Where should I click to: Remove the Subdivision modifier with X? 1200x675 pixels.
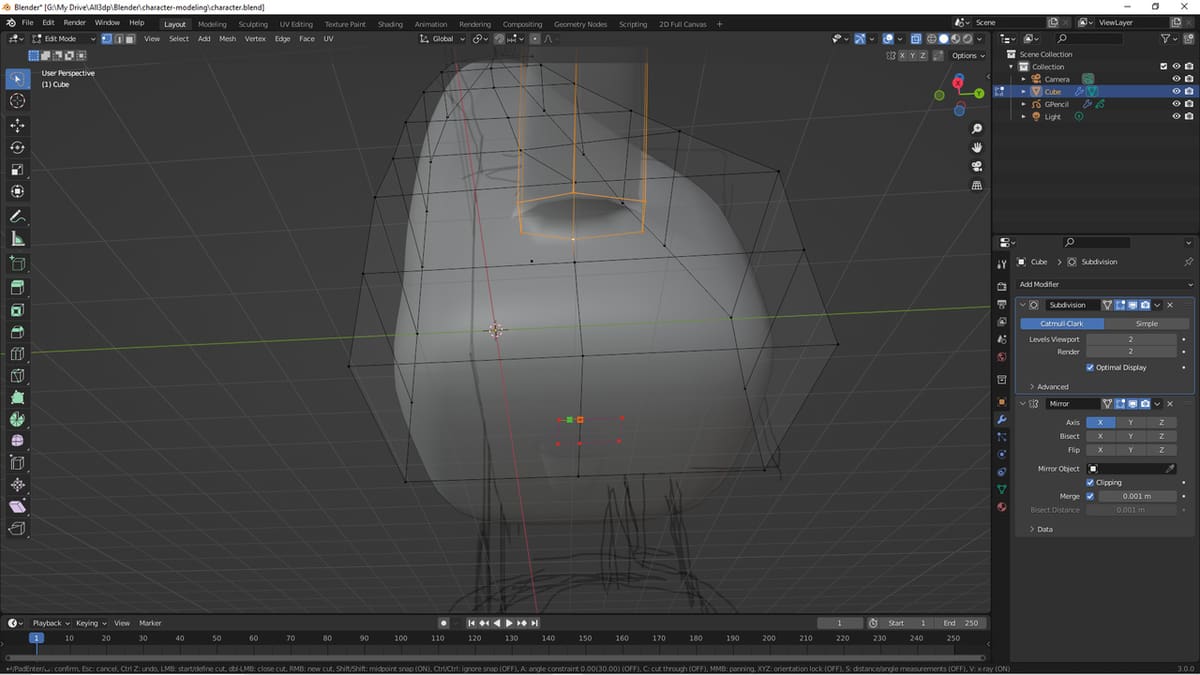pos(1170,305)
